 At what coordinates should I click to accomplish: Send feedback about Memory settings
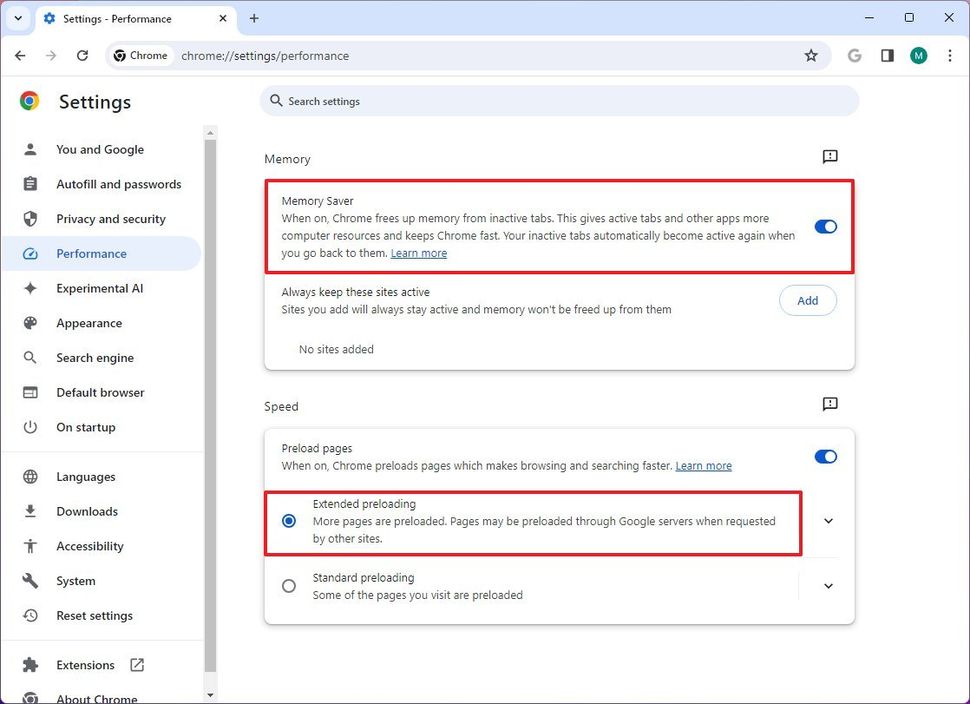(x=829, y=156)
